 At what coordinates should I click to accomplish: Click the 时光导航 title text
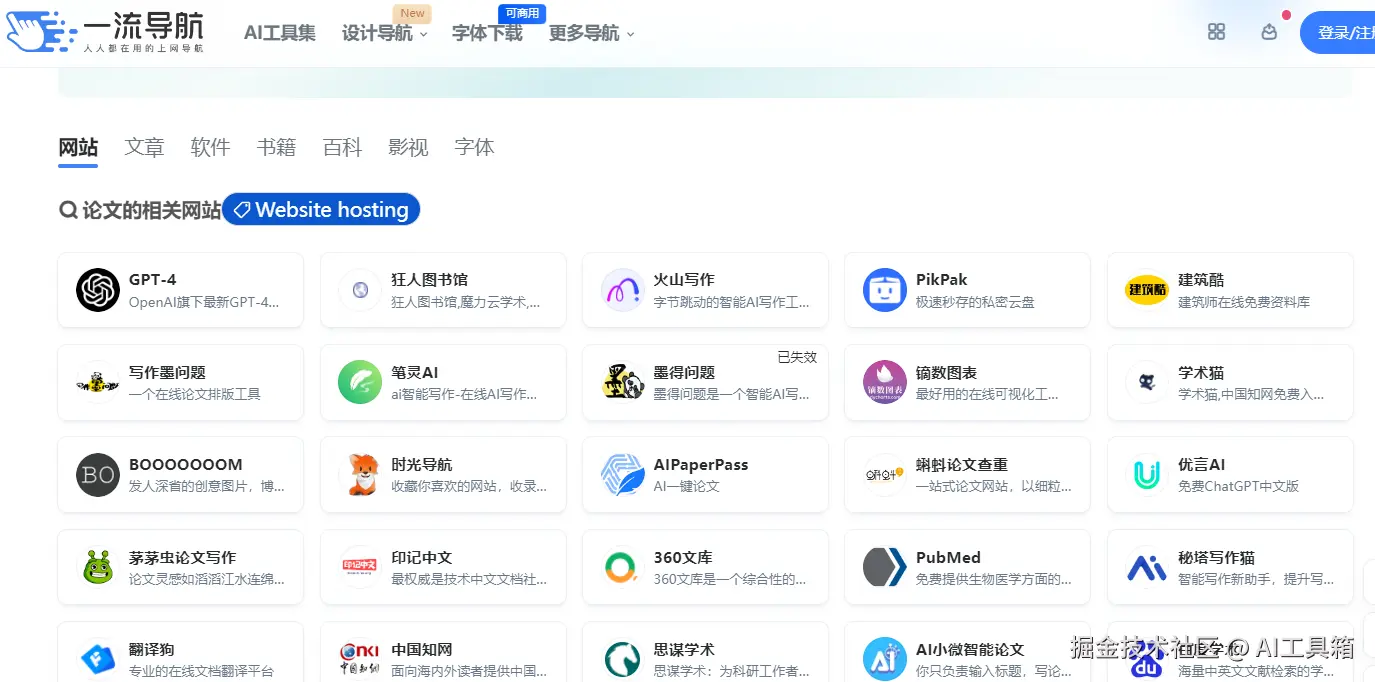422,464
